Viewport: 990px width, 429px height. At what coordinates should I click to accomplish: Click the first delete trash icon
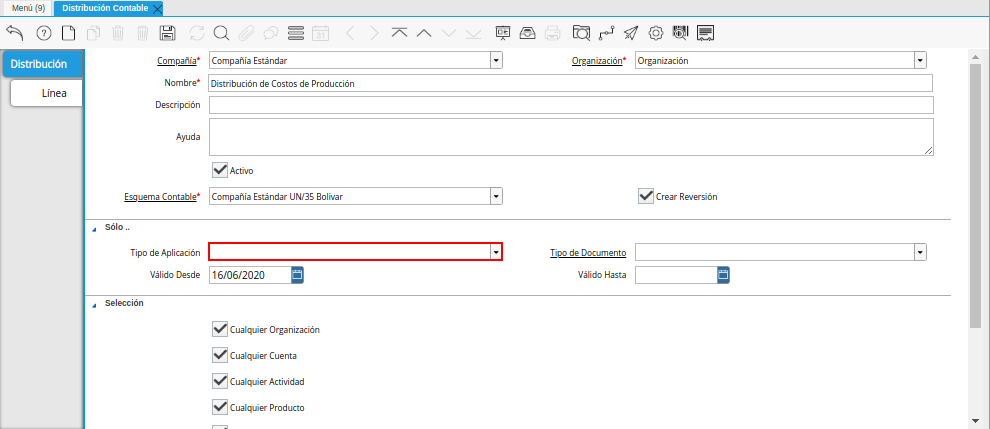pyautogui.click(x=119, y=33)
